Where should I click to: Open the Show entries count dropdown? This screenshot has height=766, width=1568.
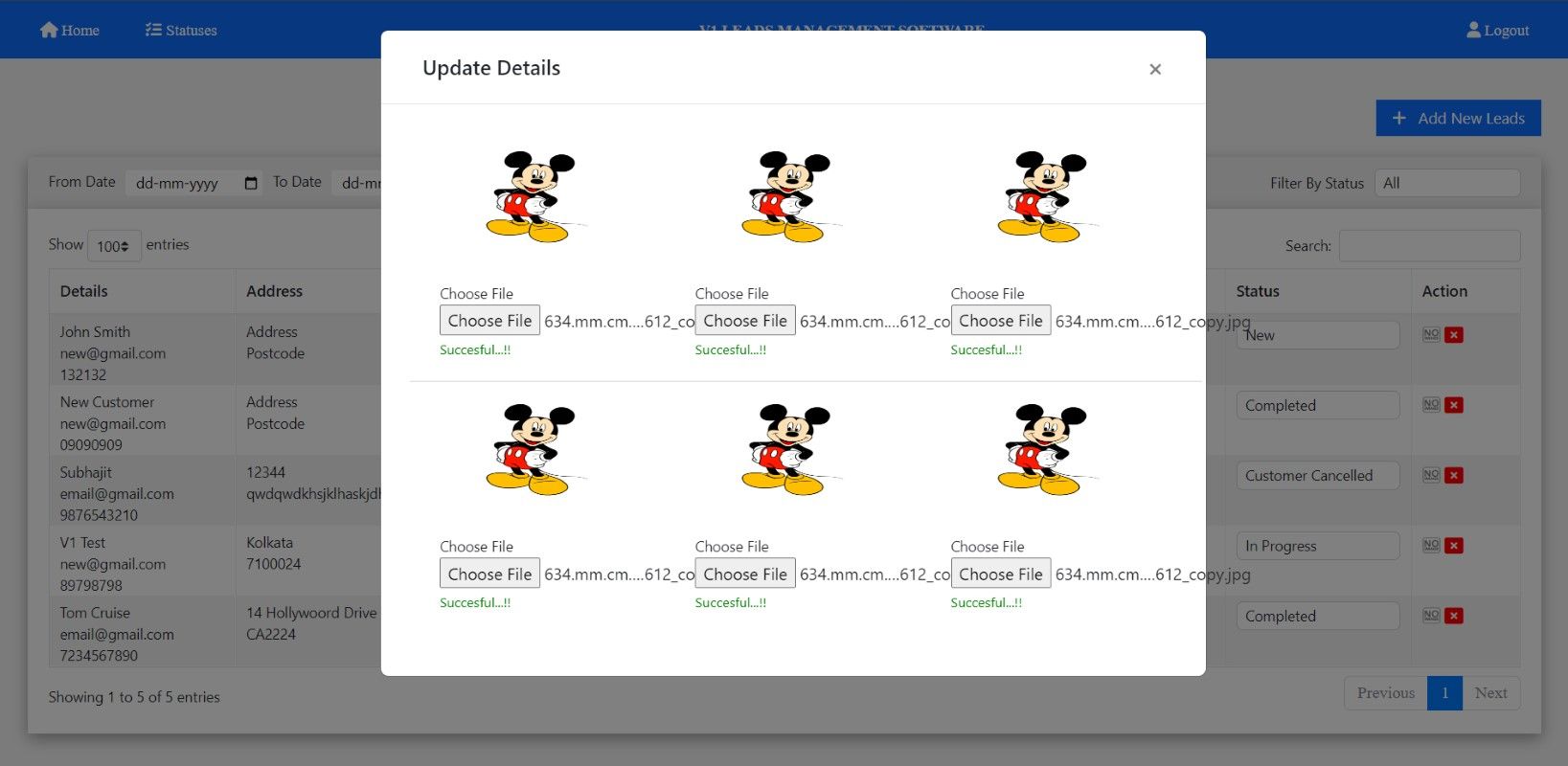tap(114, 246)
